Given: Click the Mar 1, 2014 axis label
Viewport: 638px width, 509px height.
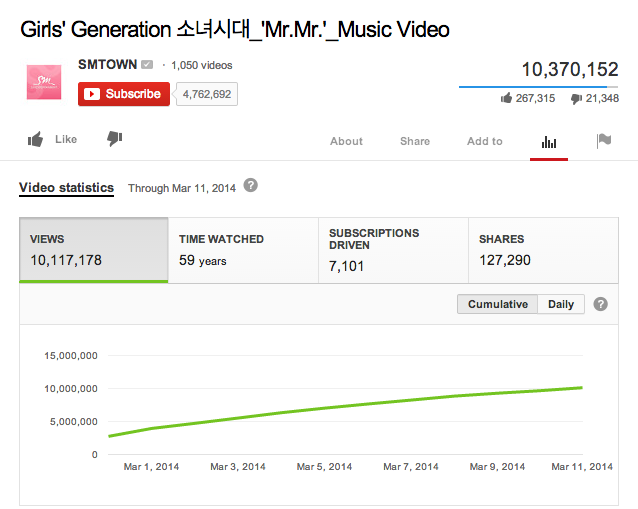Looking at the screenshot, I should click(x=151, y=467).
